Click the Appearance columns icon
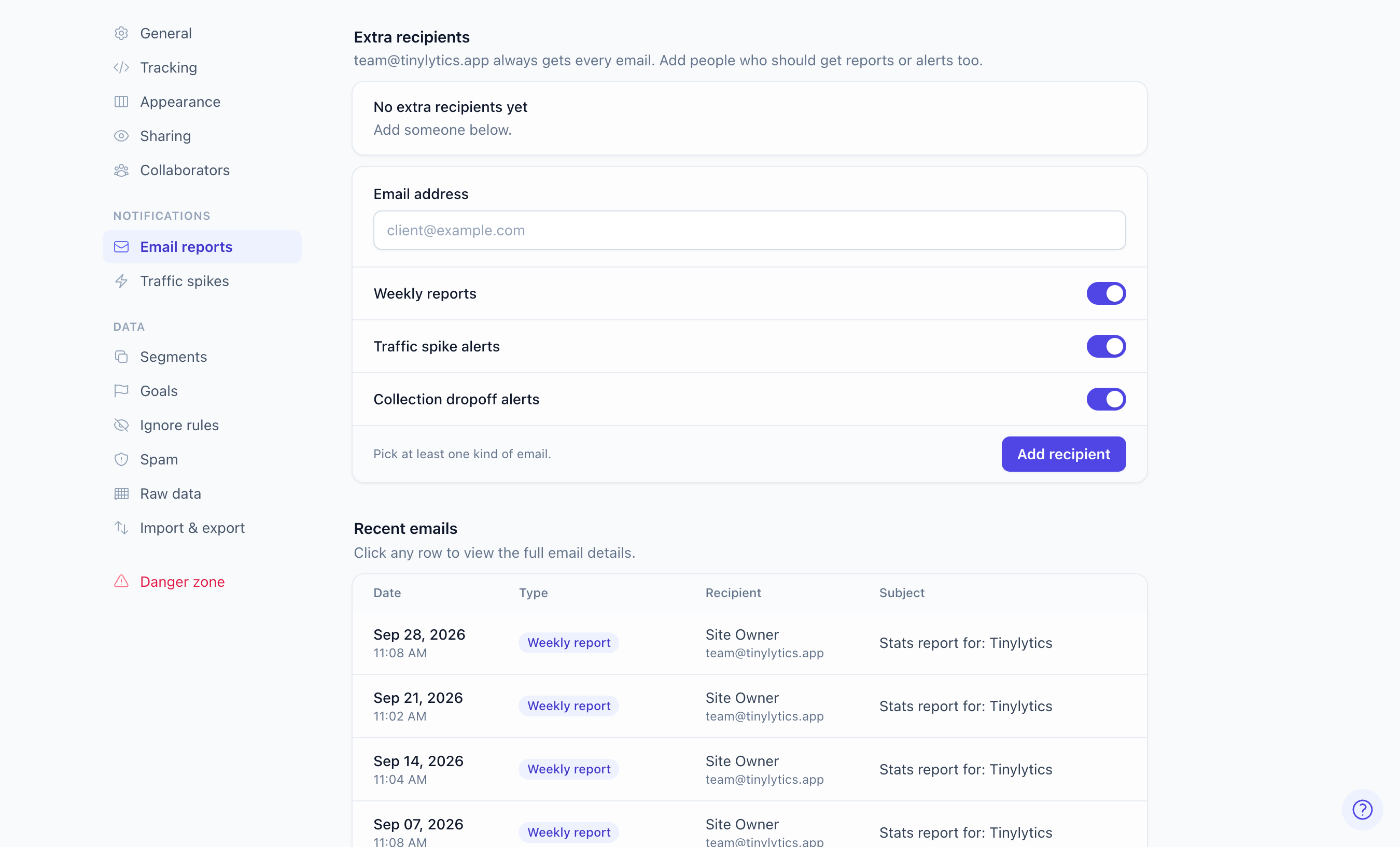Image resolution: width=1400 pixels, height=847 pixels. (x=121, y=102)
